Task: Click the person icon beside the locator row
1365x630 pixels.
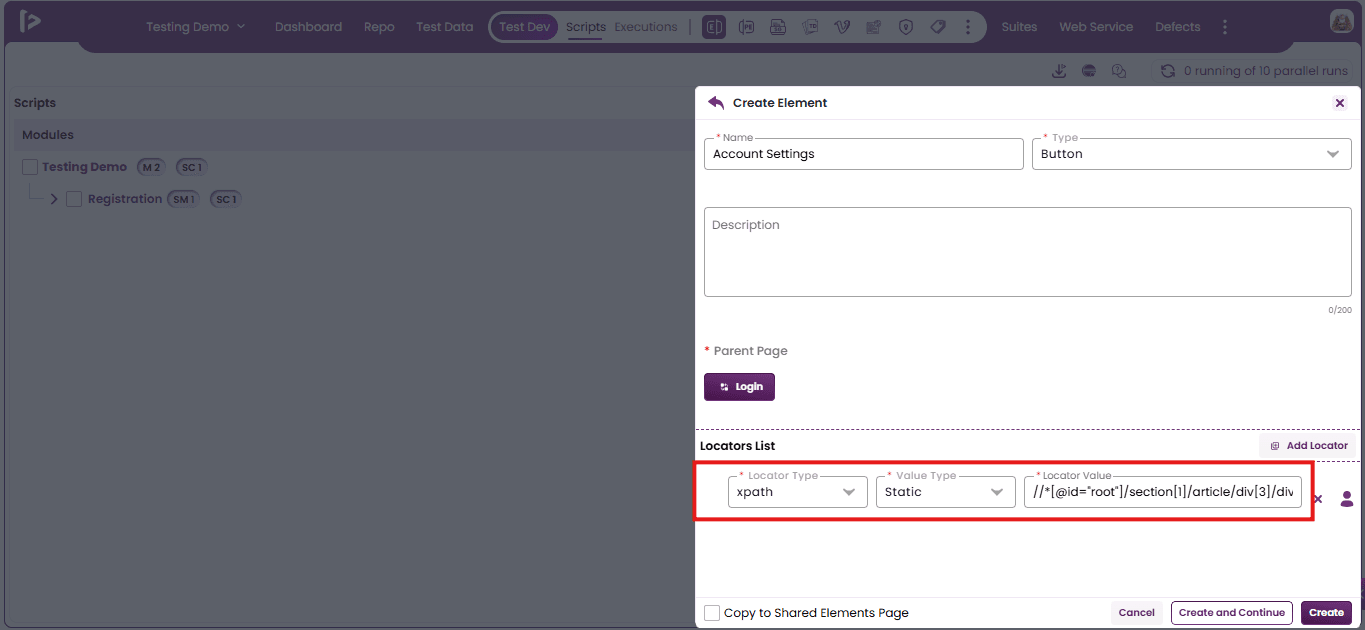Action: pyautogui.click(x=1347, y=499)
